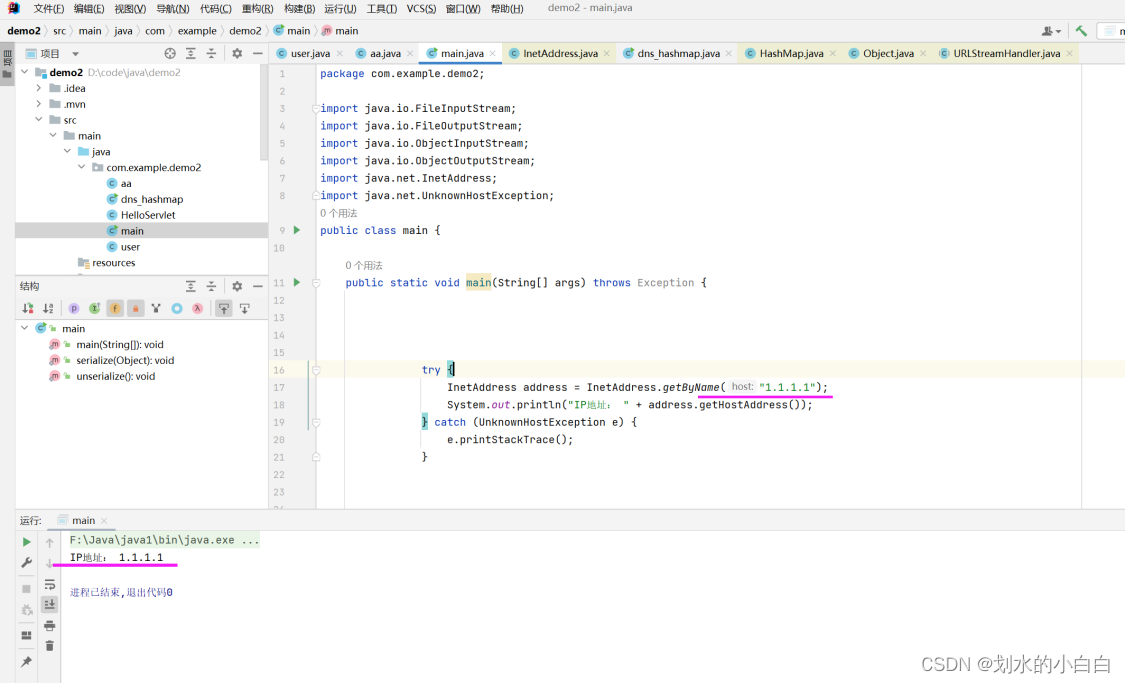The height and width of the screenshot is (683, 1125).
Task: Modify run configuration with the wrench icon
Action: point(27,562)
